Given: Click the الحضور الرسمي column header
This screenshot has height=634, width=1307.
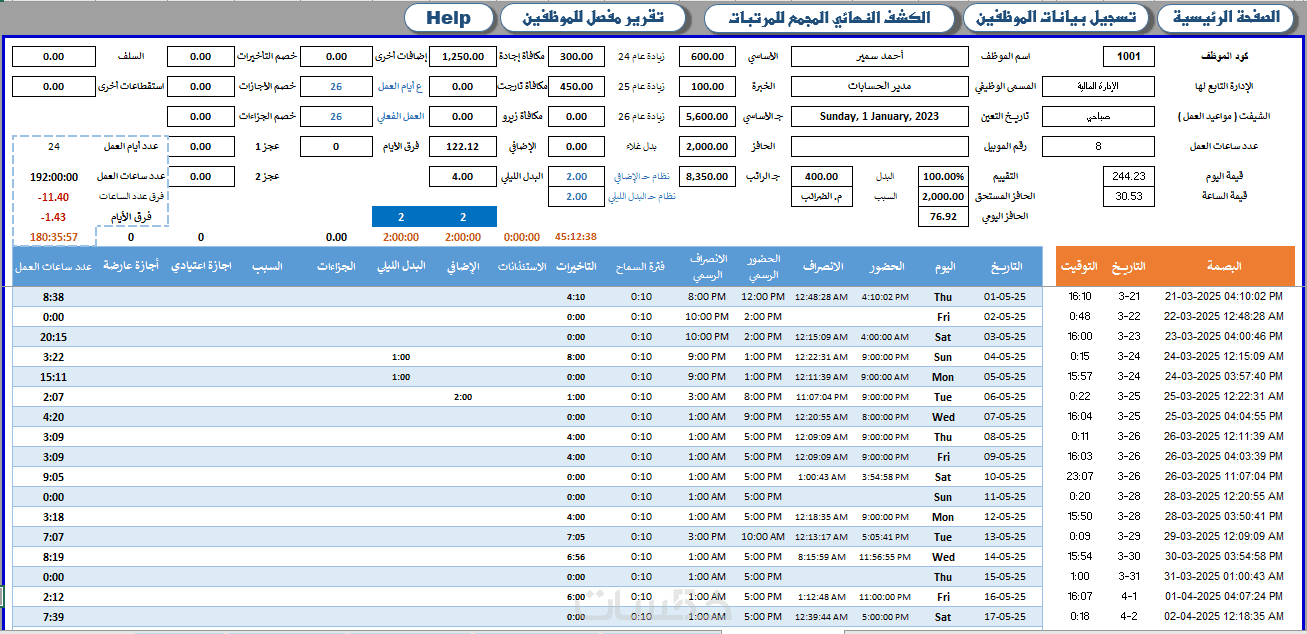Looking at the screenshot, I should pos(764,266).
